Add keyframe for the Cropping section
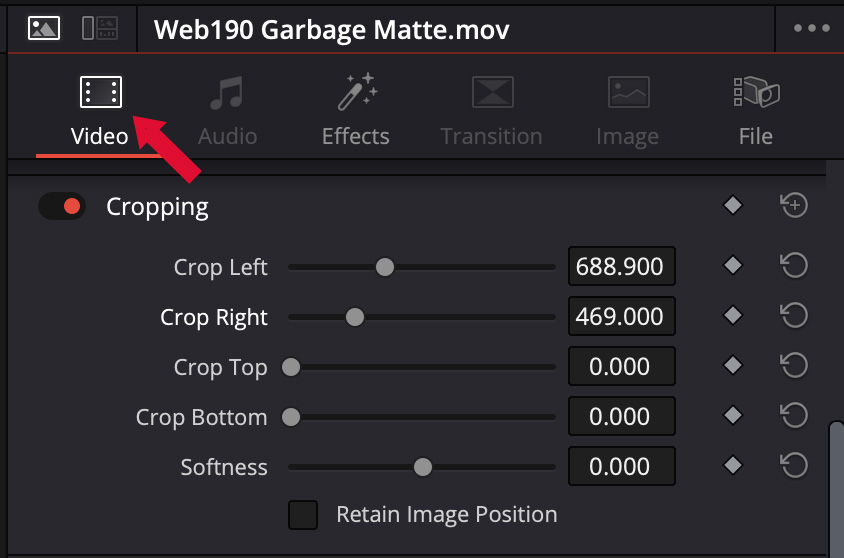The width and height of the screenshot is (844, 558). tap(733, 206)
